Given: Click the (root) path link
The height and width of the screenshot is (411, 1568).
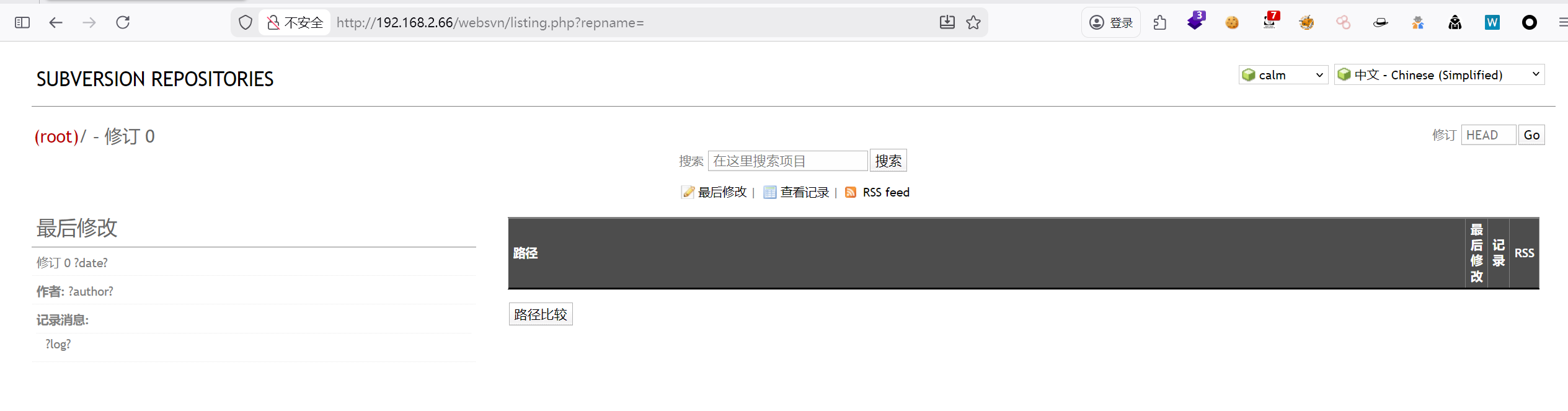Looking at the screenshot, I should 56,136.
